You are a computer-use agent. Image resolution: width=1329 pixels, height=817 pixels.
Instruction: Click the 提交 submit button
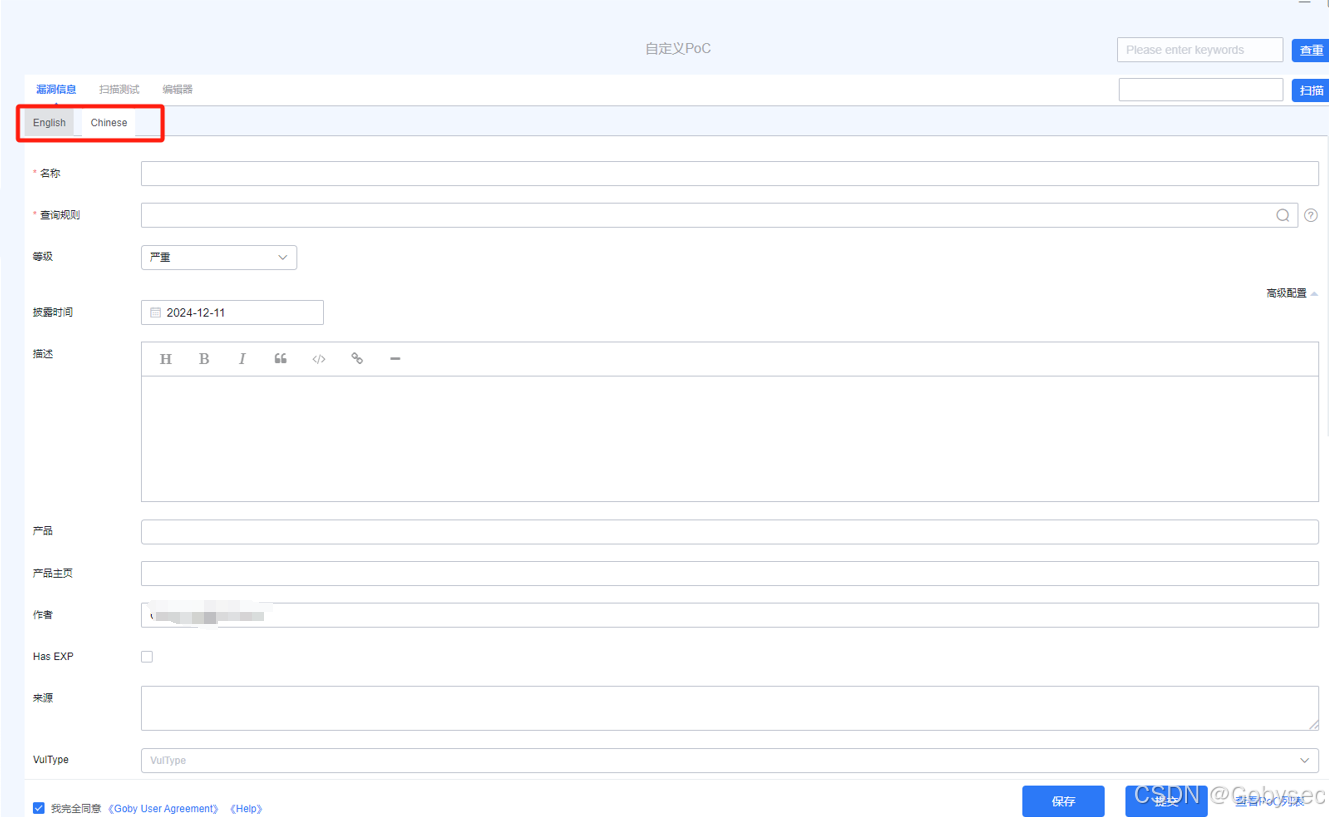tap(1166, 801)
